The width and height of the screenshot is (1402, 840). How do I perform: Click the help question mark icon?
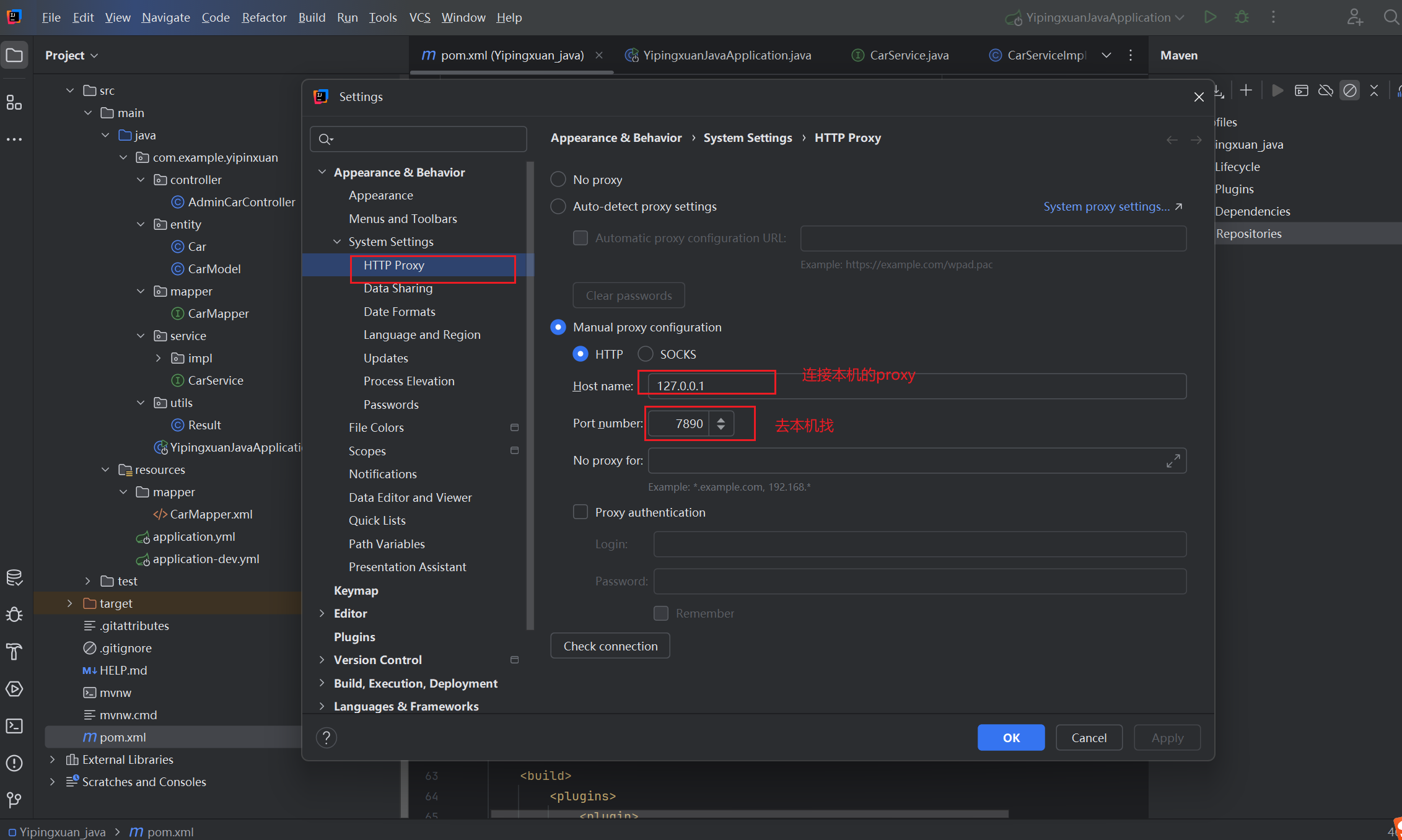pos(326,738)
